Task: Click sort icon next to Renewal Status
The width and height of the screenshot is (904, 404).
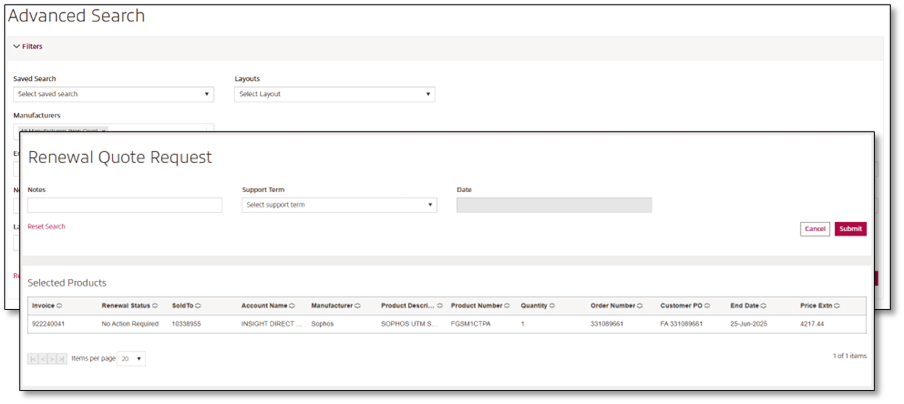Action: tap(156, 306)
